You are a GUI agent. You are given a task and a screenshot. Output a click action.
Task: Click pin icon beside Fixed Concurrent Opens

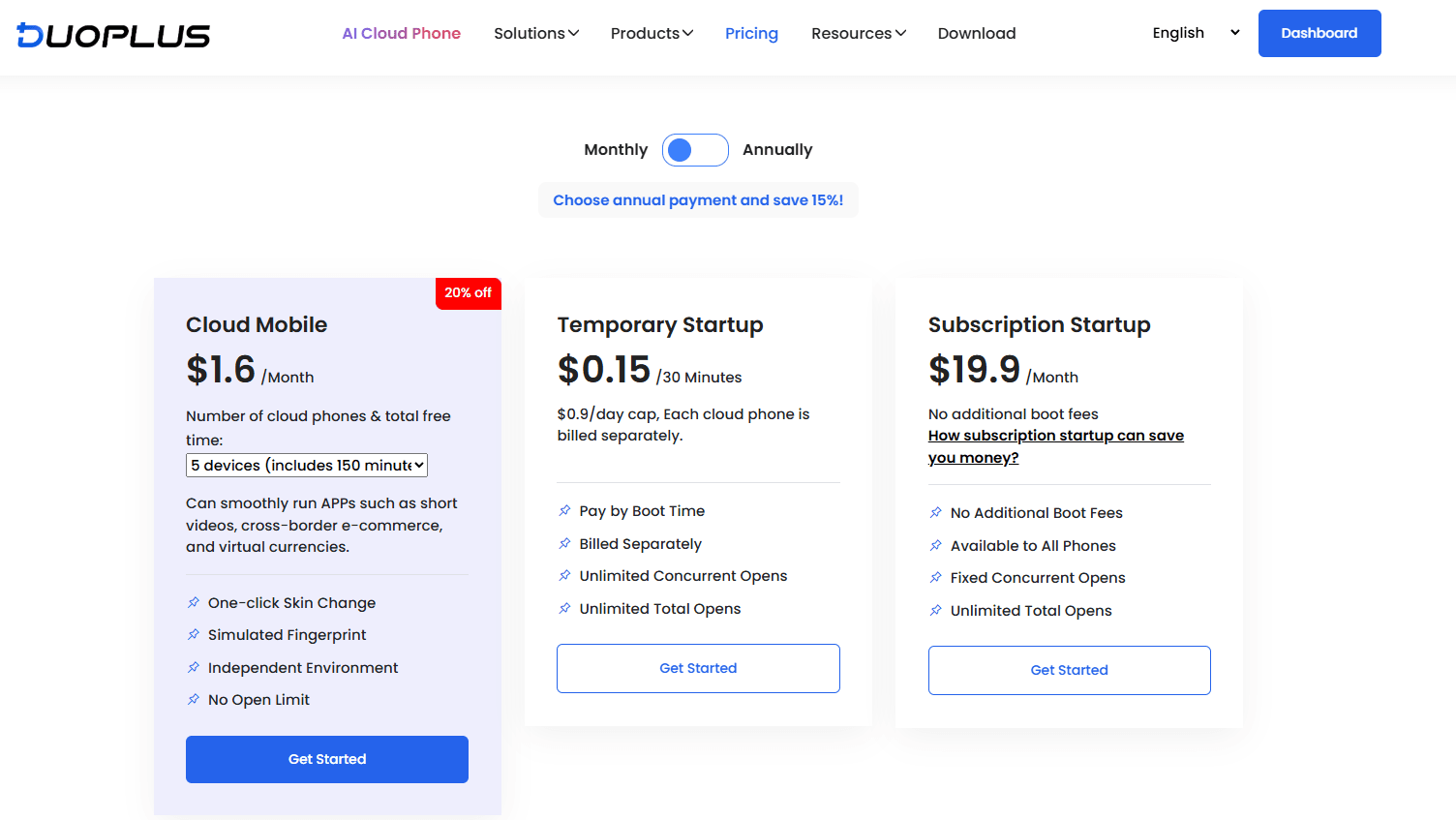point(935,578)
